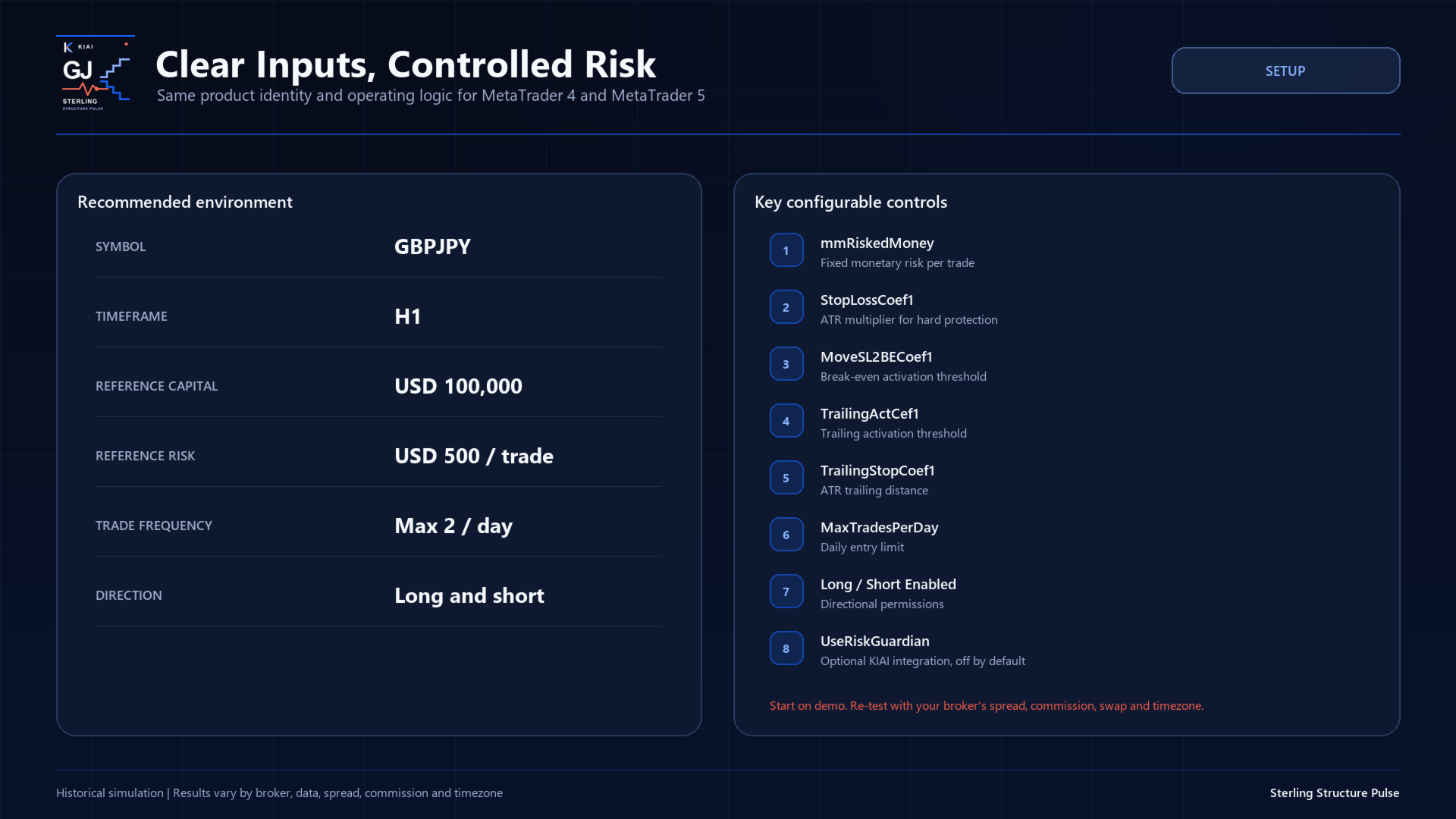Select number badge 1 for mmRiskedMoney
The width and height of the screenshot is (1456, 819).
pyautogui.click(x=786, y=250)
